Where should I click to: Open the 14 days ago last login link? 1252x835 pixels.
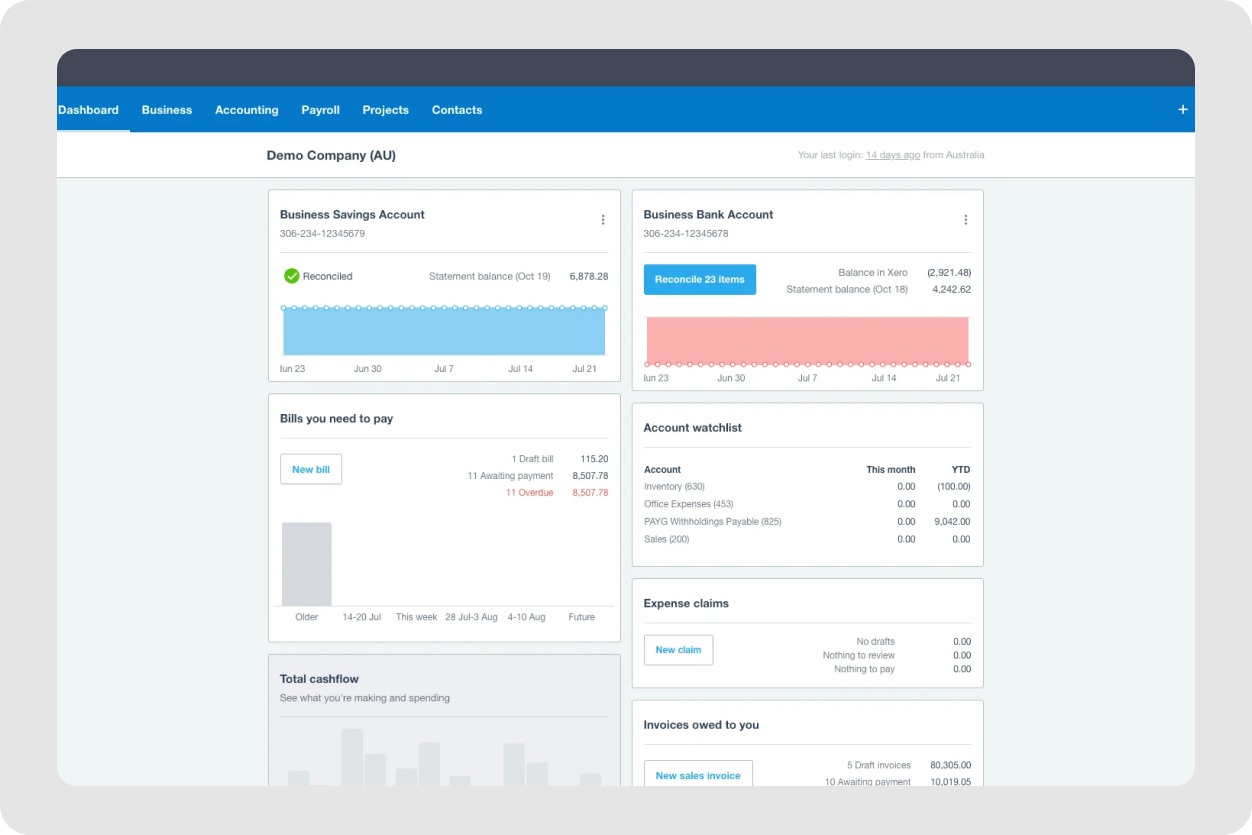click(x=892, y=155)
